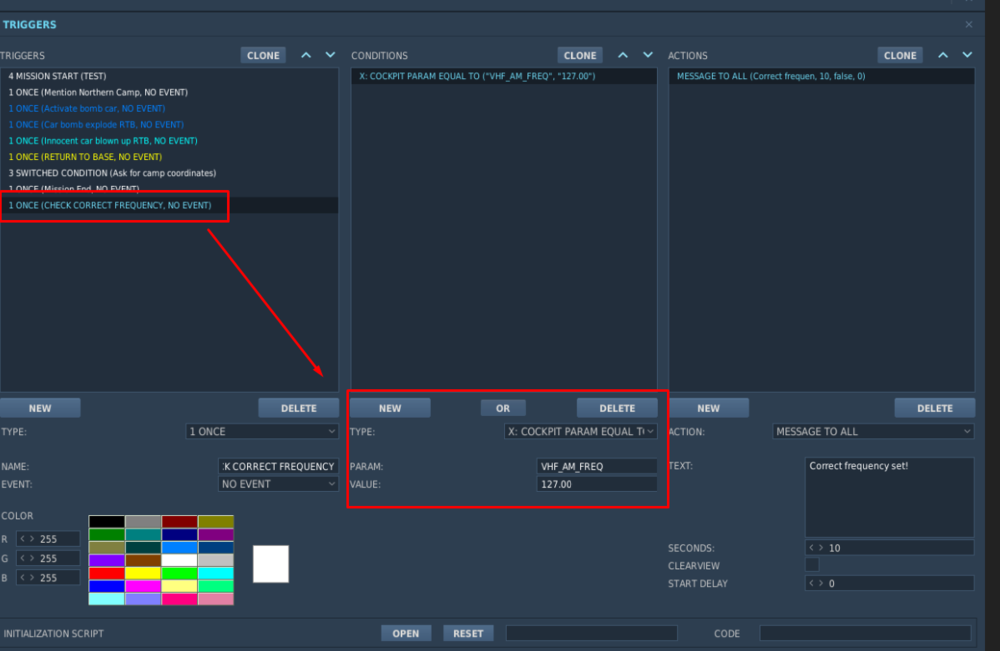Image resolution: width=1000 pixels, height=651 pixels.
Task: Select Activate bomb car trigger
Action: pos(169,108)
